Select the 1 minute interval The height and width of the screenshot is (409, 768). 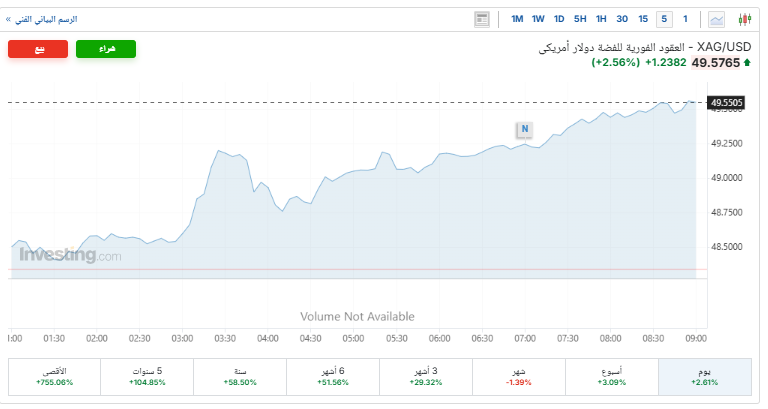(685, 19)
